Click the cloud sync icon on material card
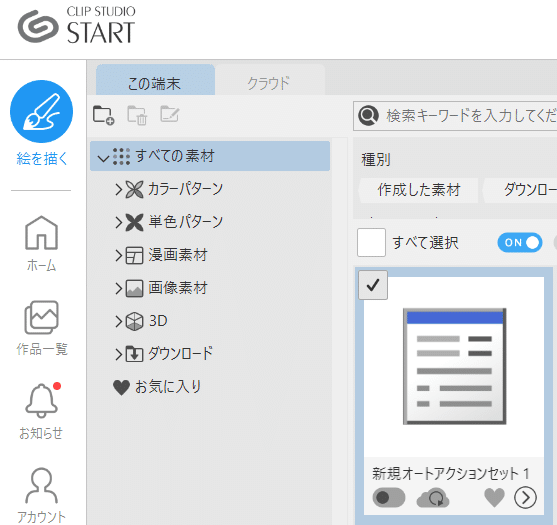This screenshot has width=557, height=525. point(433,498)
